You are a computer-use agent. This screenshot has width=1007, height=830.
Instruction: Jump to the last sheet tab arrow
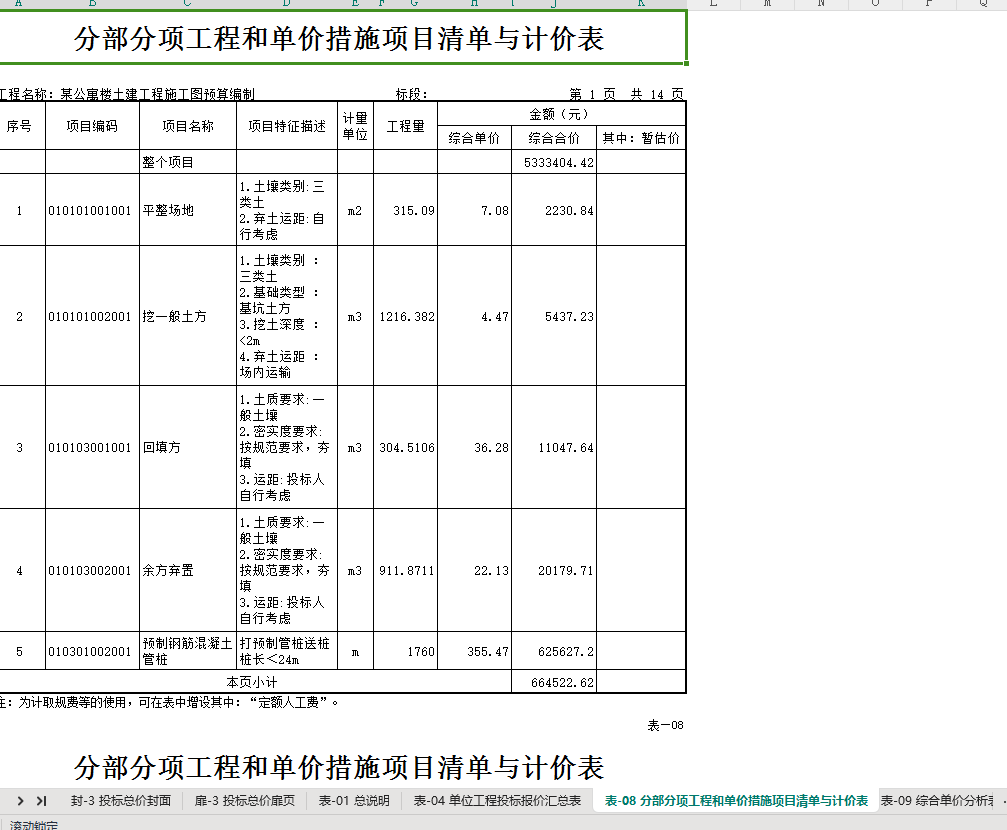(42, 800)
